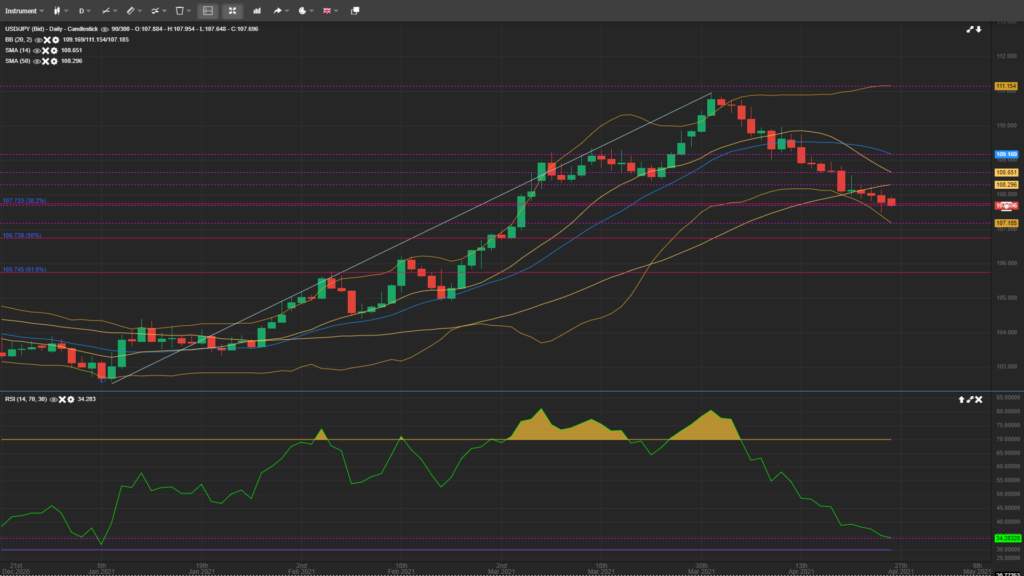Remove the SMA (50) indicator
Viewport: 1024px width, 576px height.
[x=46, y=61]
